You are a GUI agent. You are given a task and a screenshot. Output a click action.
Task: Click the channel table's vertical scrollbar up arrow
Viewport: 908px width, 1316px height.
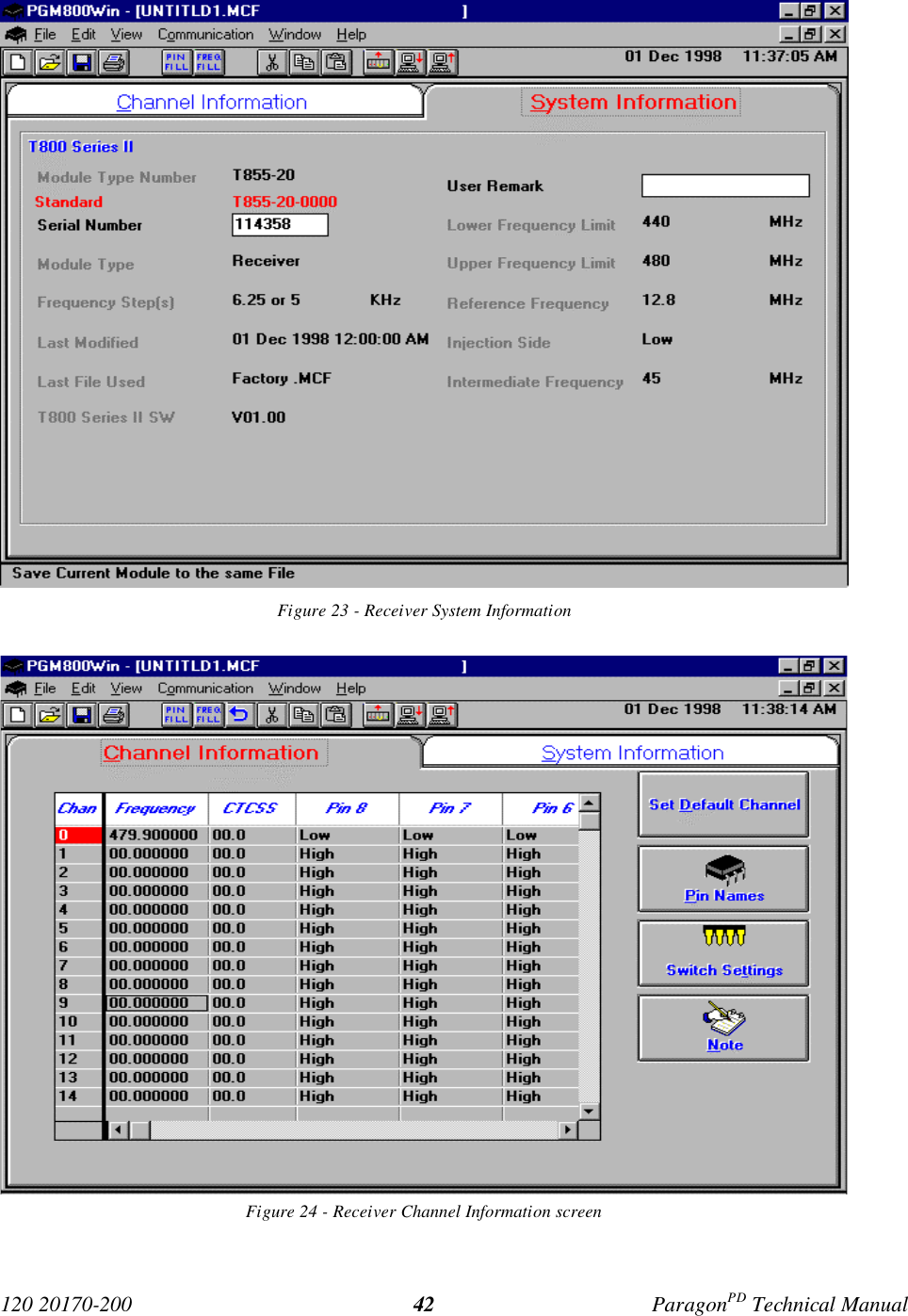(x=590, y=803)
